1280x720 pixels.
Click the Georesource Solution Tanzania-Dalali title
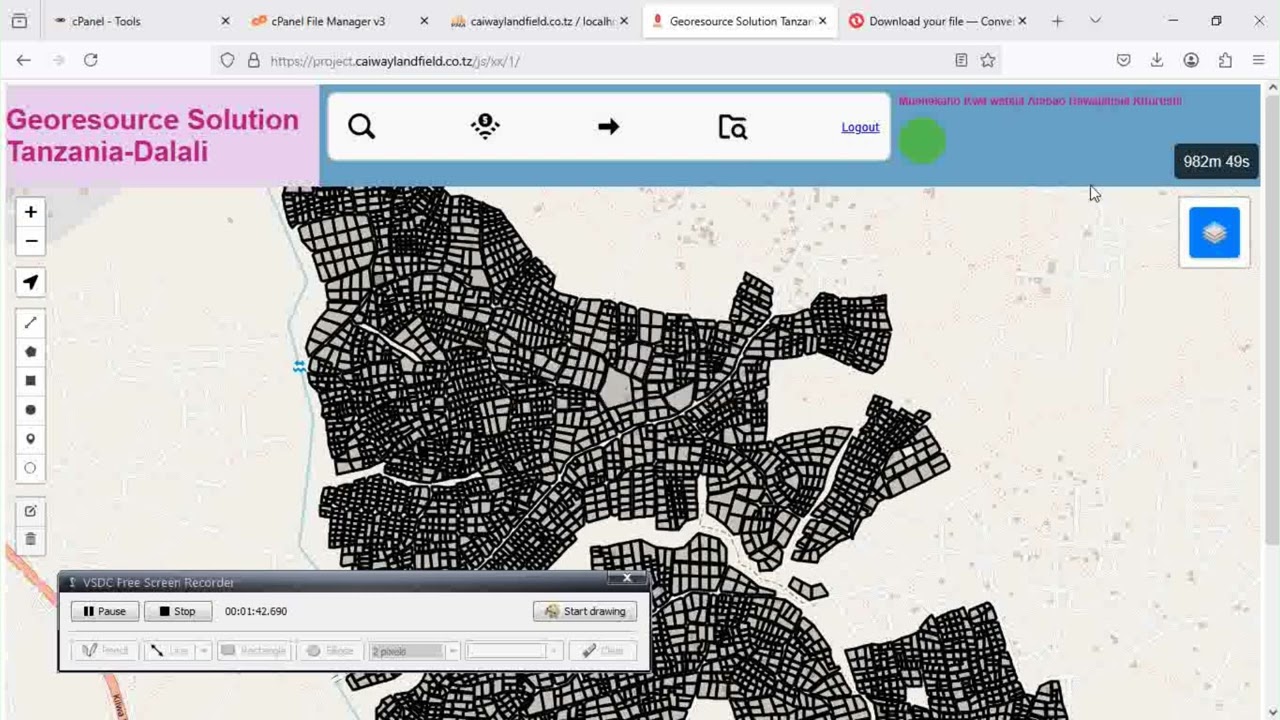click(x=152, y=135)
